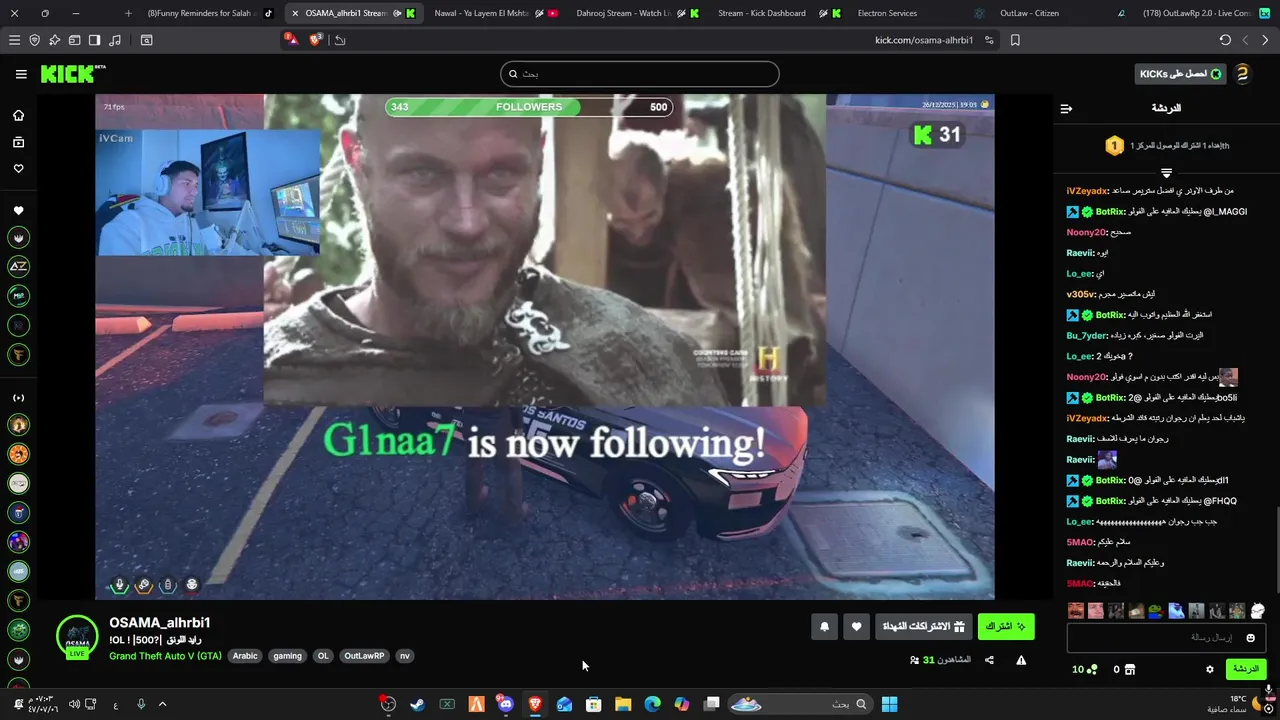Open the Following heart outline in sidebar
Screen dimensions: 1280x720
click(x=18, y=169)
